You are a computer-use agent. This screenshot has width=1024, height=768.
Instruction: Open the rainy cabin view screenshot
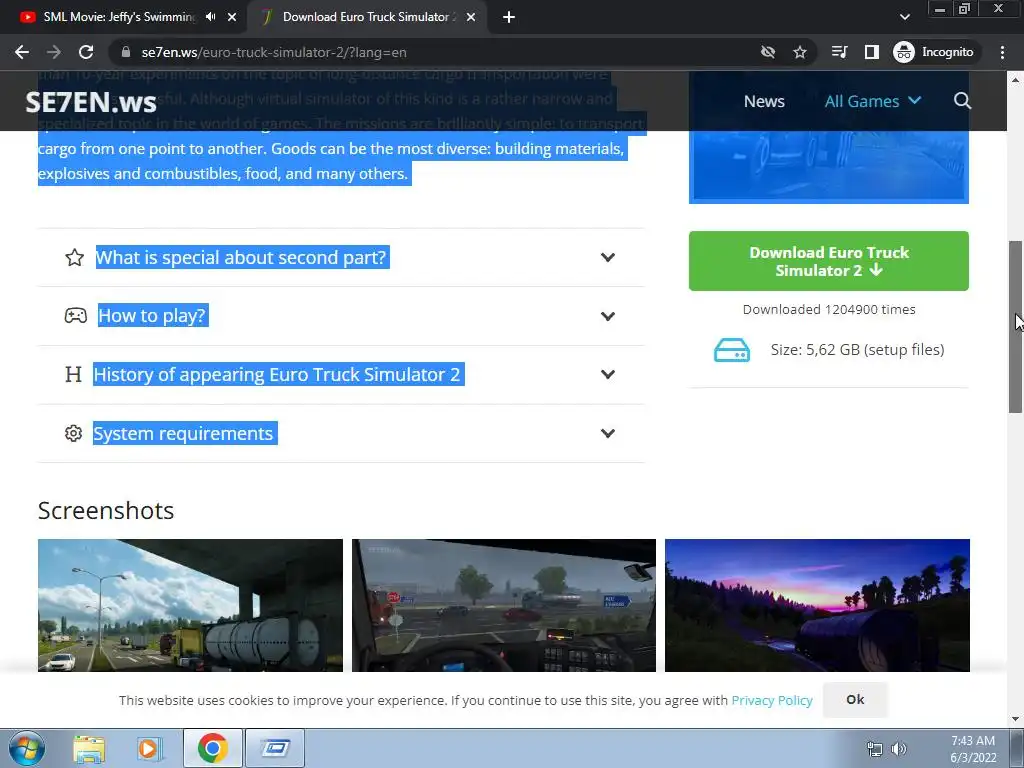[504, 605]
